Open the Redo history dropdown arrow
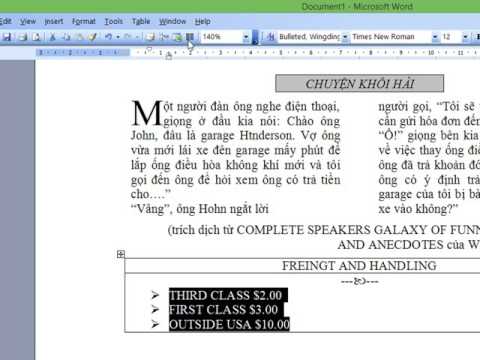Screen dimensions: 480x360 coord(137,37)
